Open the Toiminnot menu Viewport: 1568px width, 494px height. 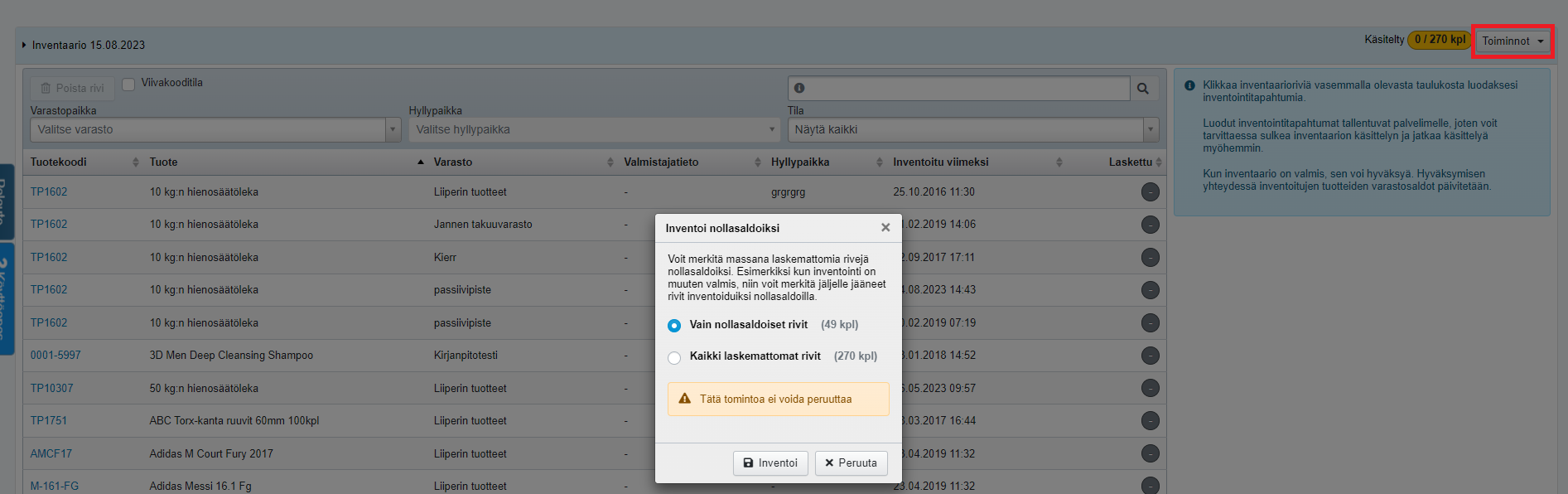tap(1513, 41)
